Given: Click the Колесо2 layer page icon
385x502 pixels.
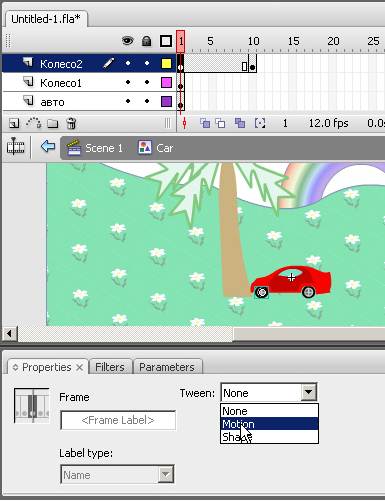Looking at the screenshot, I should (x=28, y=63).
